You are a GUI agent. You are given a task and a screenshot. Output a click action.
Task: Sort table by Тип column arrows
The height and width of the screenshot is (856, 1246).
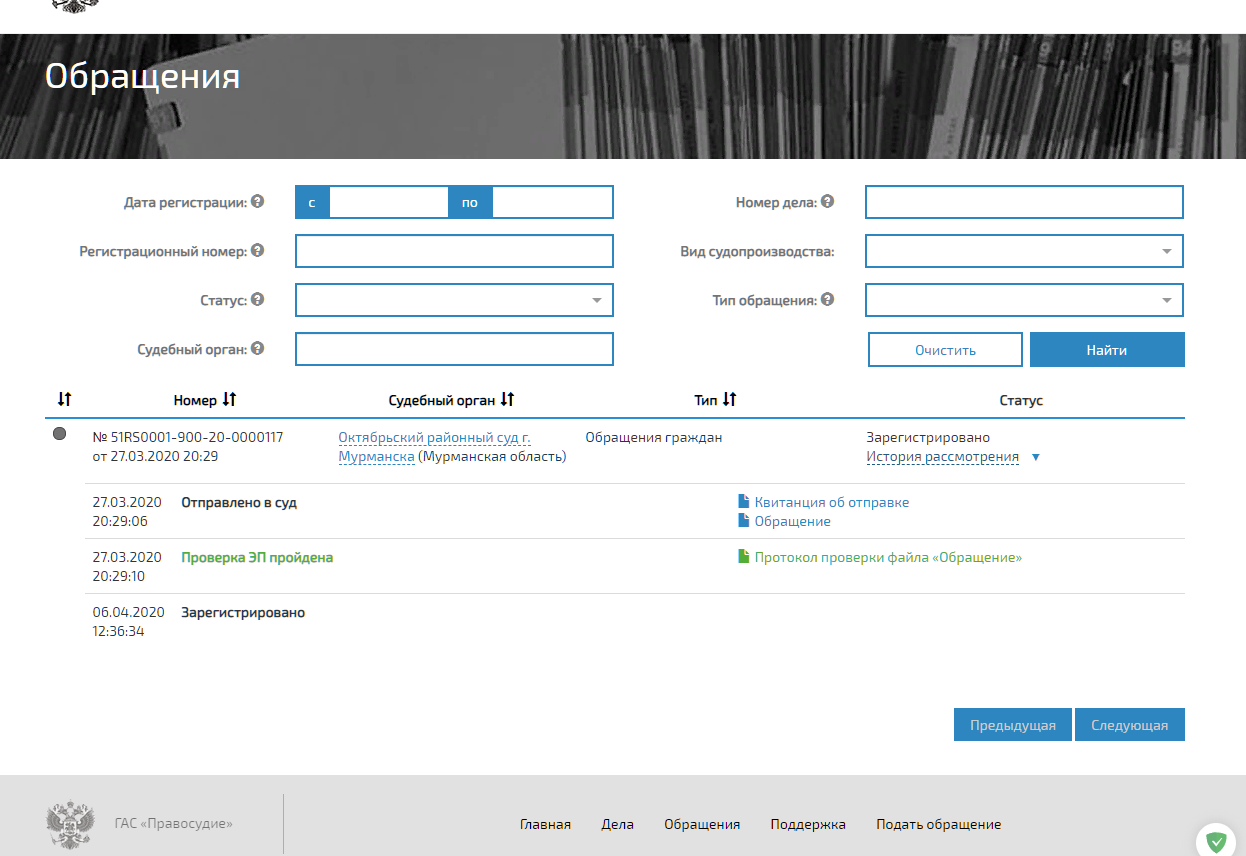(x=729, y=399)
